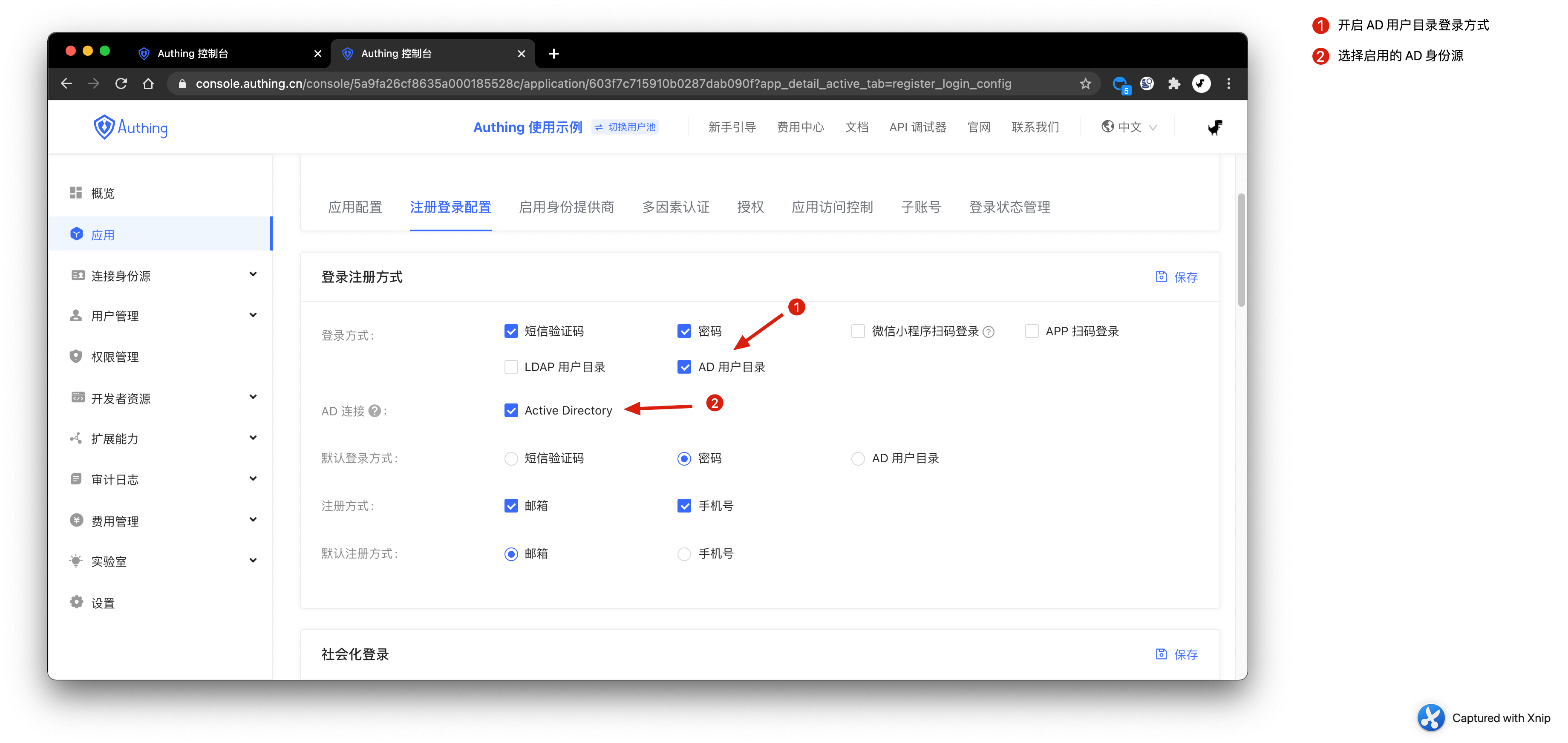Click the browser address bar URL

click(x=602, y=84)
